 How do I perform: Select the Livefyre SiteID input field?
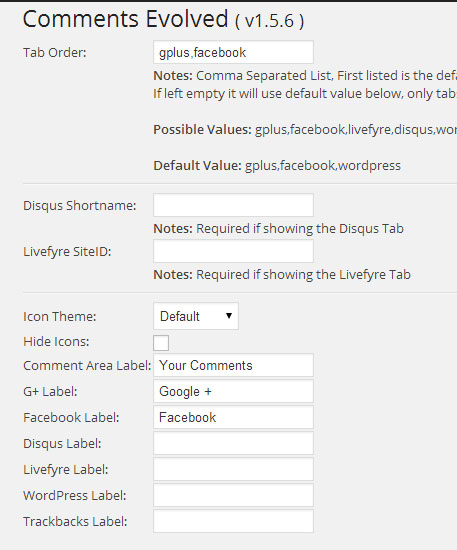click(233, 251)
